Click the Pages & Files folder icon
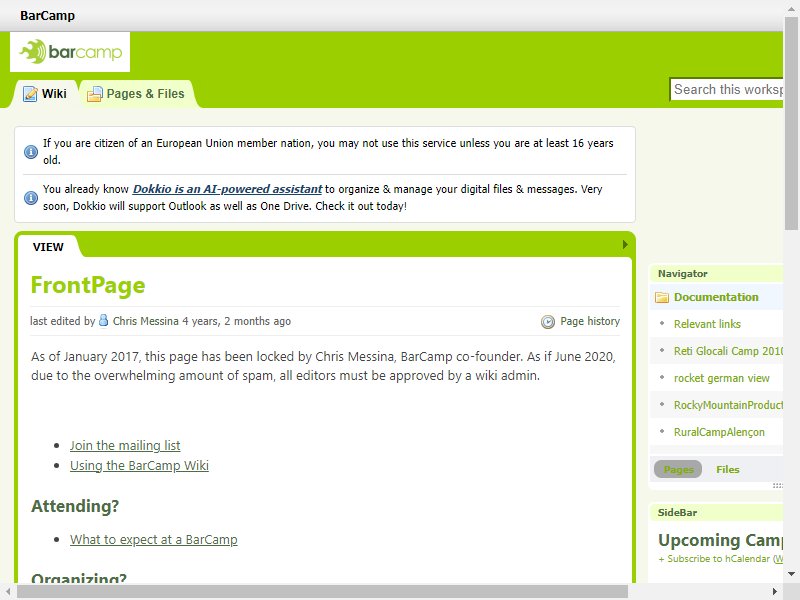 click(x=94, y=94)
